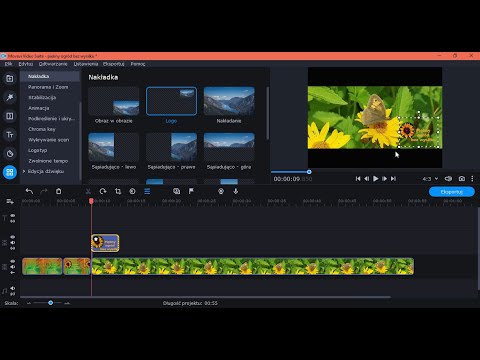Take a snapshot with camera icon
Viewport: 480px width, 360px height.
coord(462,179)
